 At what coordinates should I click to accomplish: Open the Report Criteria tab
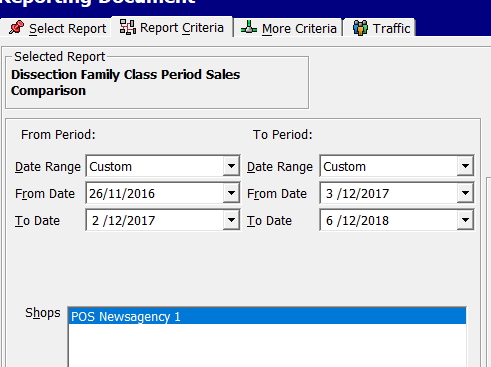(172, 27)
